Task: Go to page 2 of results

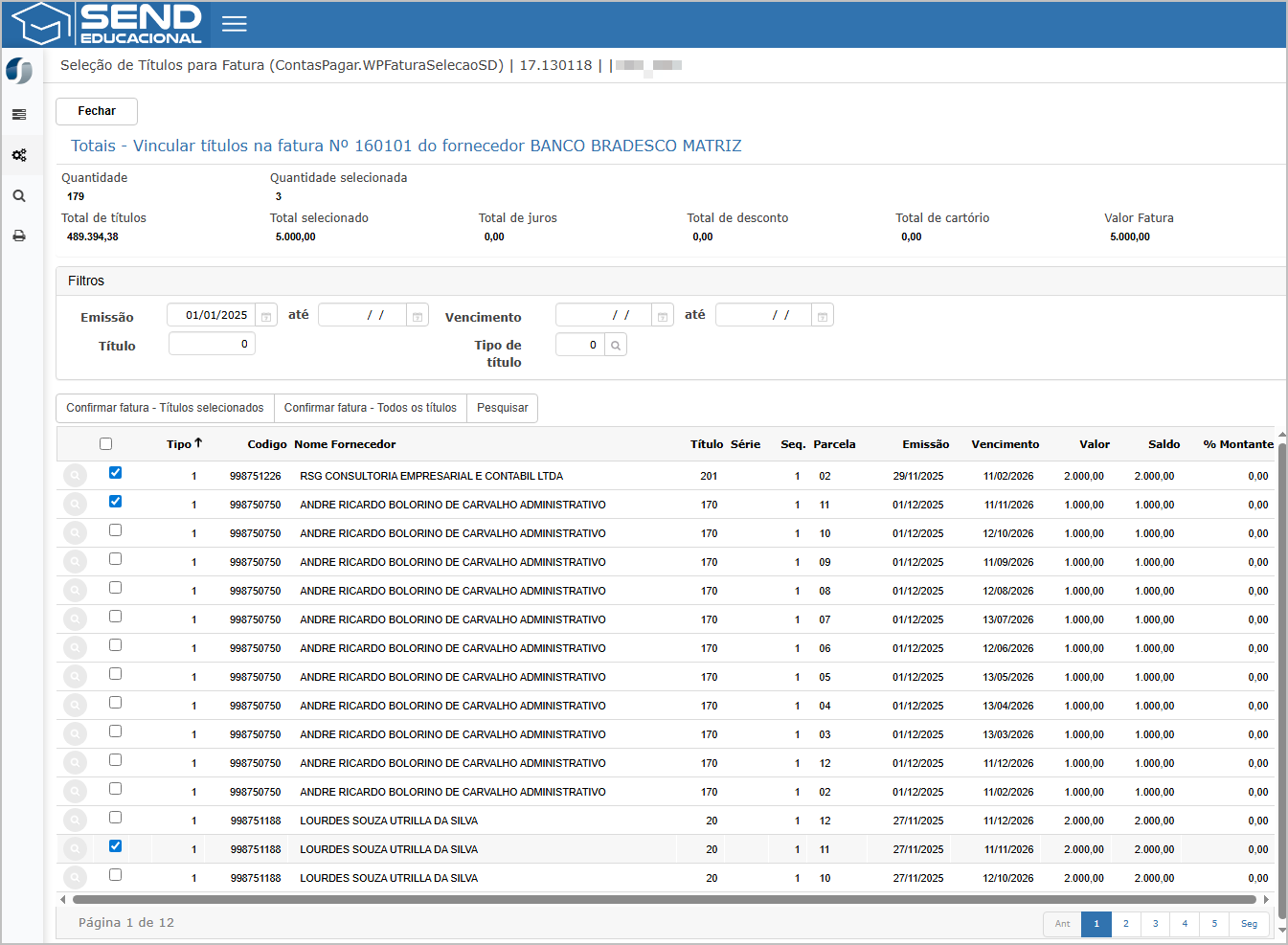Action: pyautogui.click(x=1125, y=924)
